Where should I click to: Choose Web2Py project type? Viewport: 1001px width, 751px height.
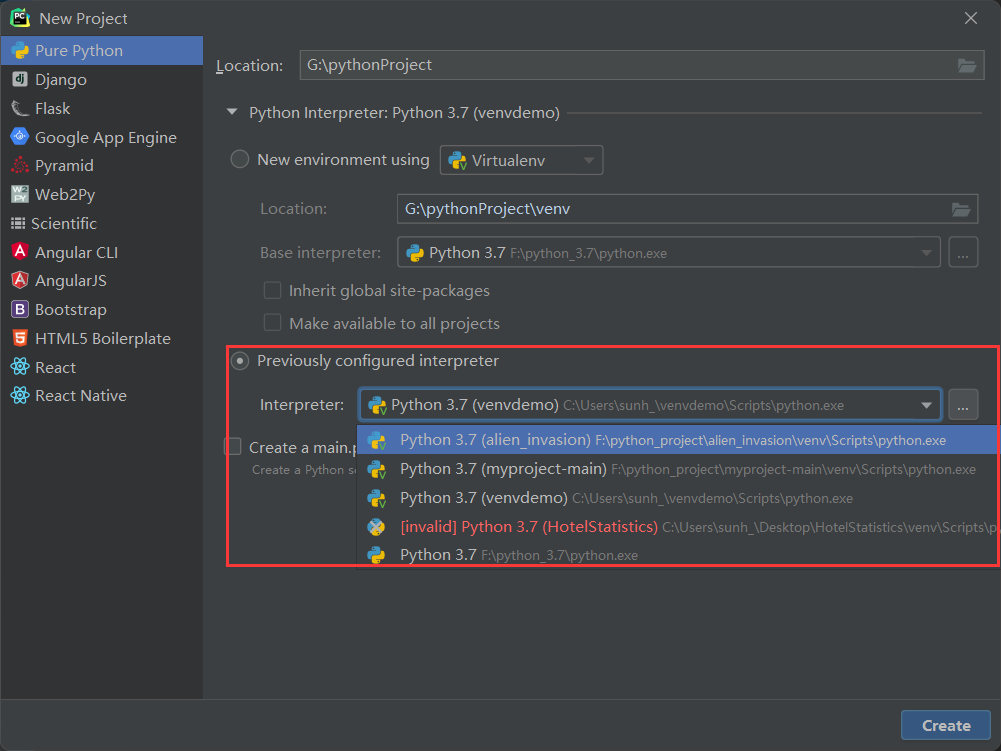pos(102,194)
